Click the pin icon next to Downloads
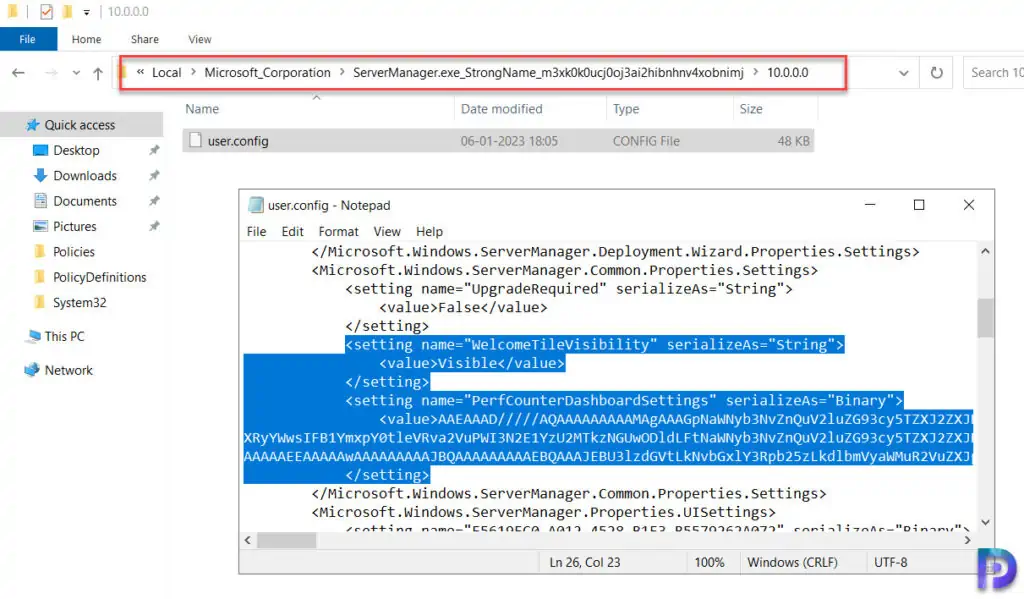 (x=154, y=176)
